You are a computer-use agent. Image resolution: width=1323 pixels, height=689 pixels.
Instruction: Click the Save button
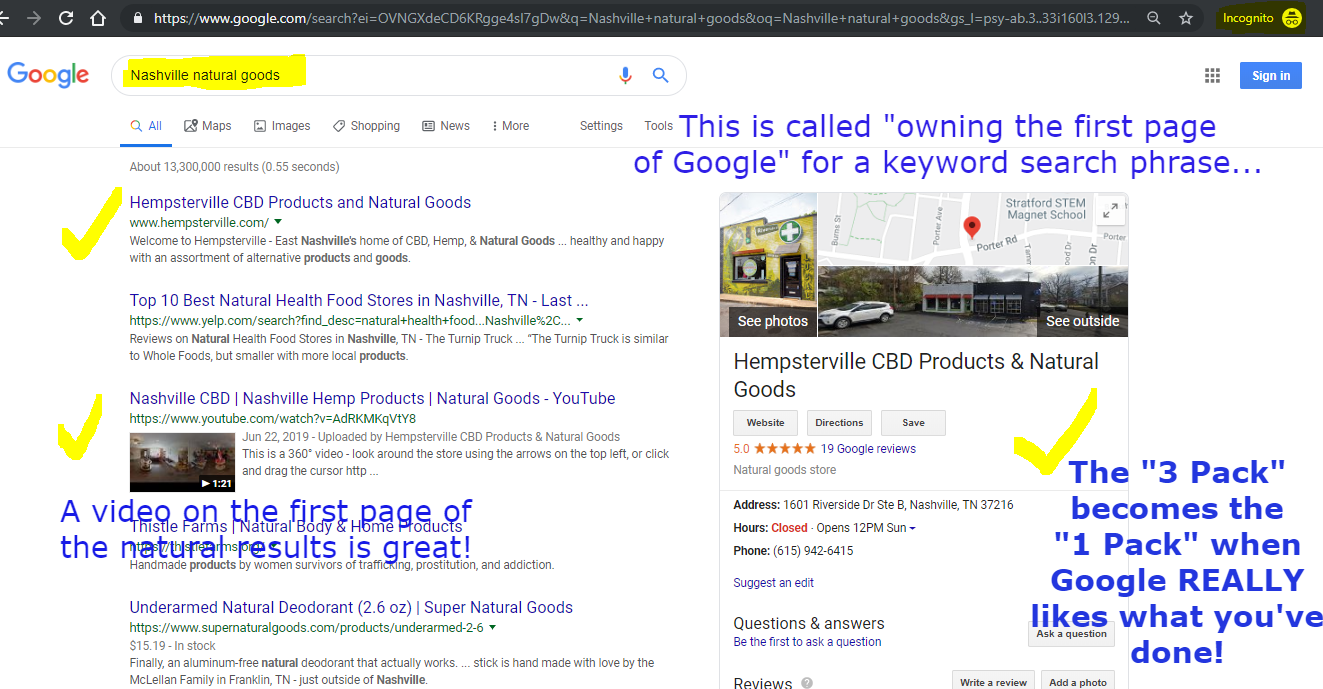tap(913, 423)
